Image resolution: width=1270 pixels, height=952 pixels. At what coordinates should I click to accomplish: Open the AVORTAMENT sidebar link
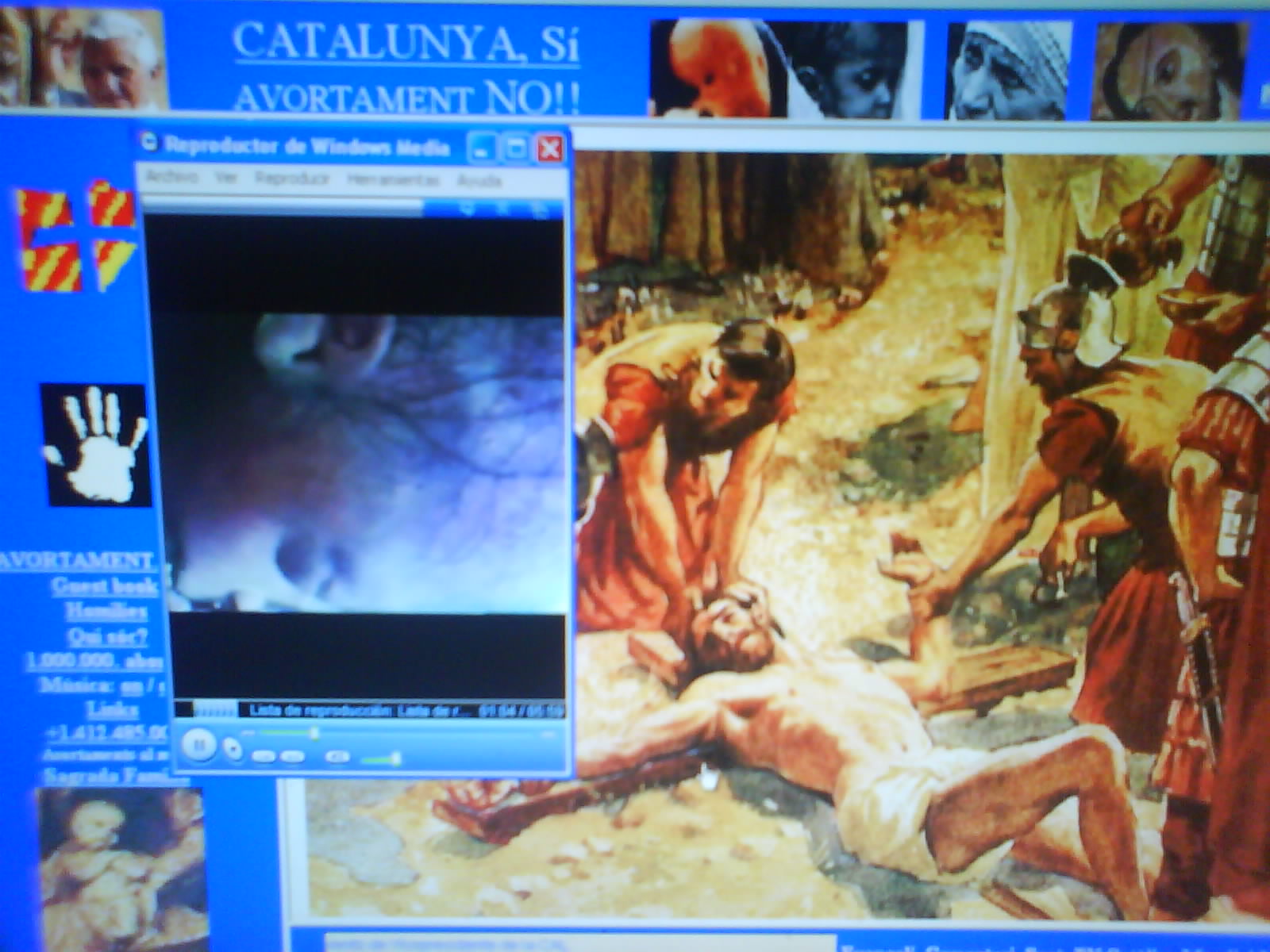coord(78,561)
